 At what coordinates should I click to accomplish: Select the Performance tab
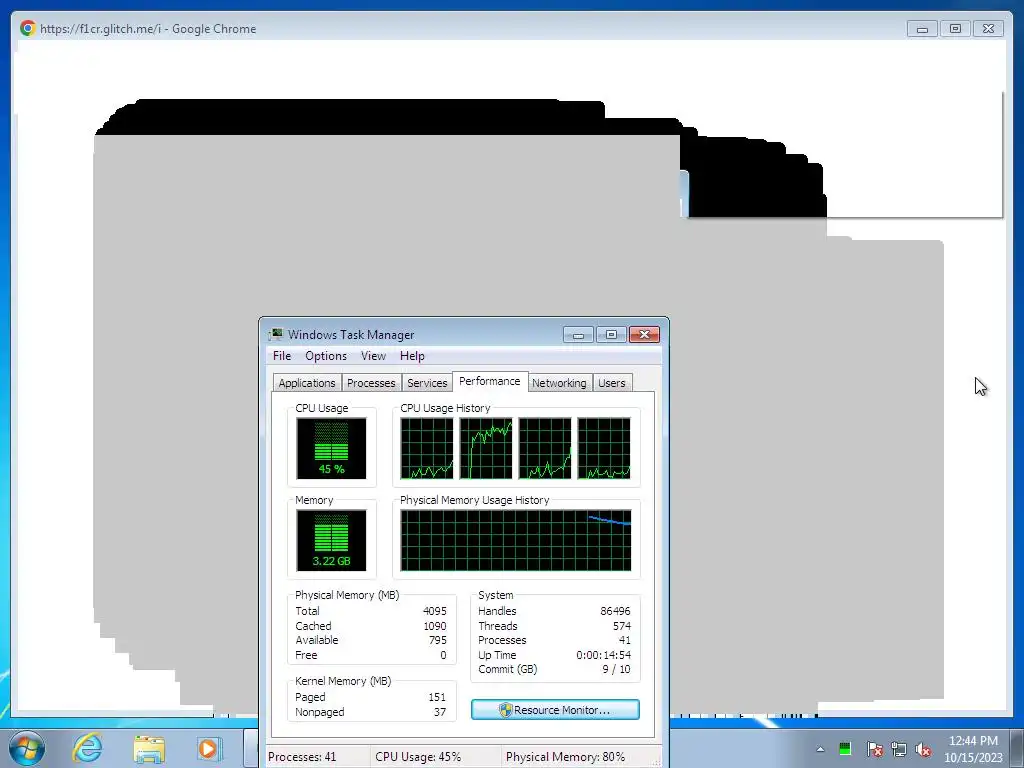[490, 381]
